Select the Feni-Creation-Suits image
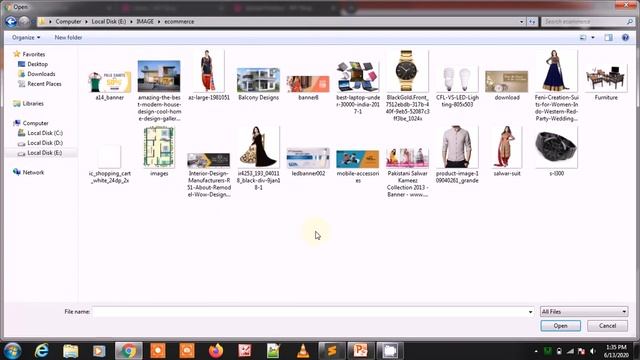The height and width of the screenshot is (360, 640). click(x=556, y=86)
